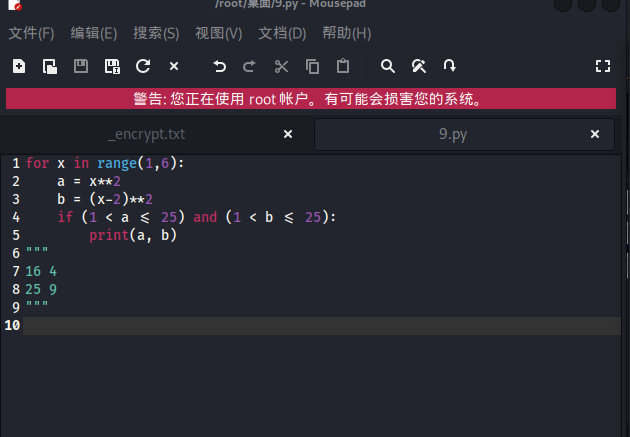Redo the last undone edit
Image resolution: width=630 pixels, height=437 pixels.
pyautogui.click(x=250, y=67)
